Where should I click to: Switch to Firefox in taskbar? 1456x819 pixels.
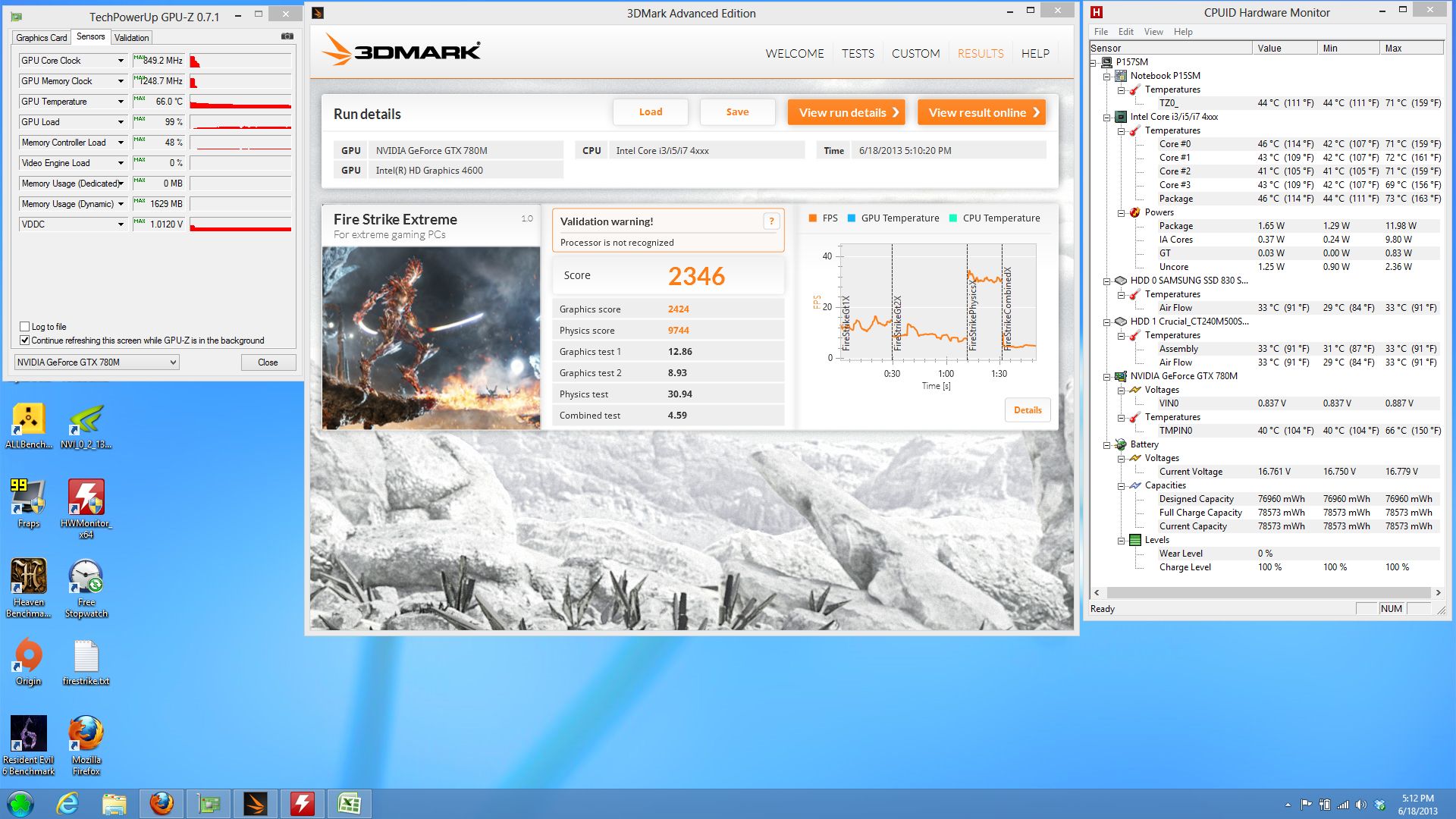(162, 803)
